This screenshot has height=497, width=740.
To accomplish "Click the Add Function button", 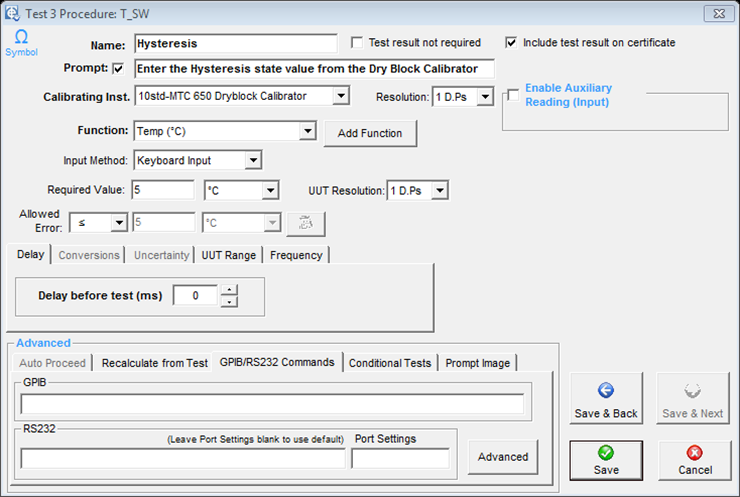I will point(370,133).
